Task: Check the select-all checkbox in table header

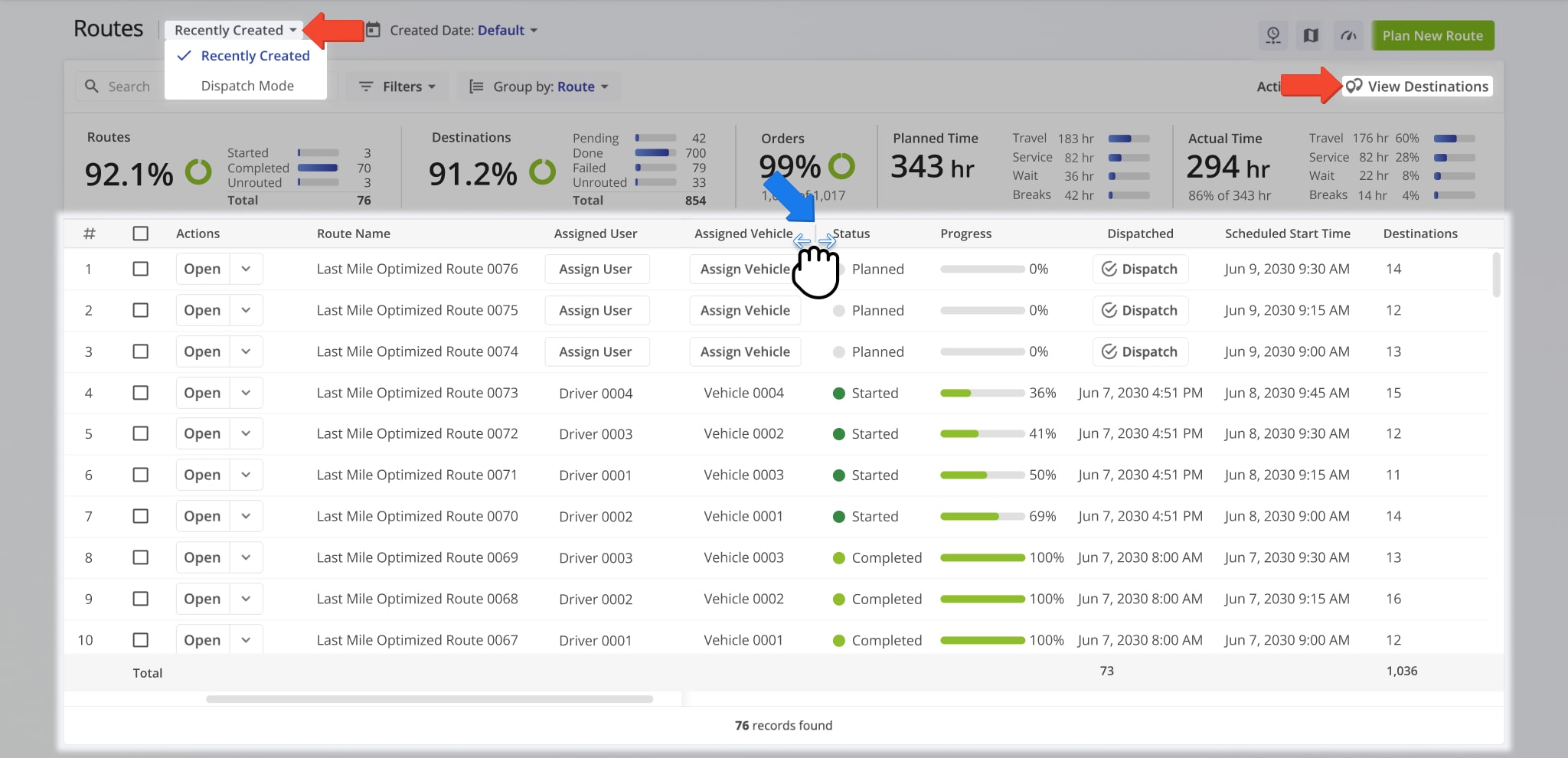Action: [x=141, y=233]
